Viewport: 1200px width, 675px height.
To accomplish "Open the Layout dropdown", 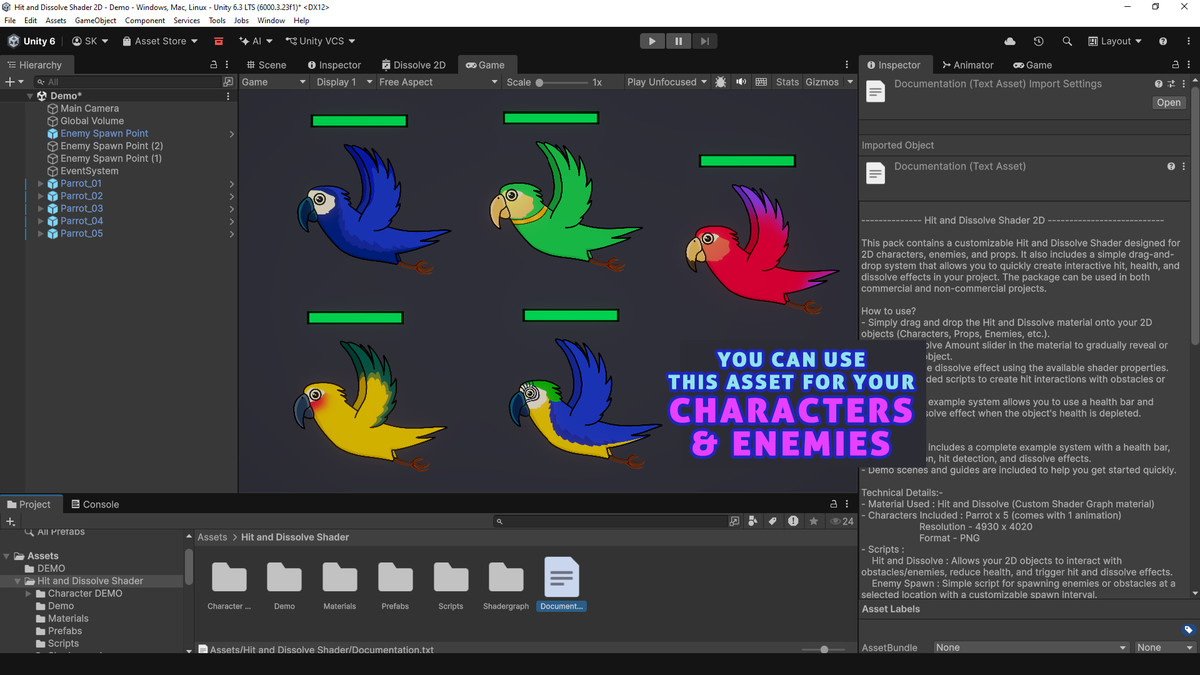I will tap(1115, 41).
